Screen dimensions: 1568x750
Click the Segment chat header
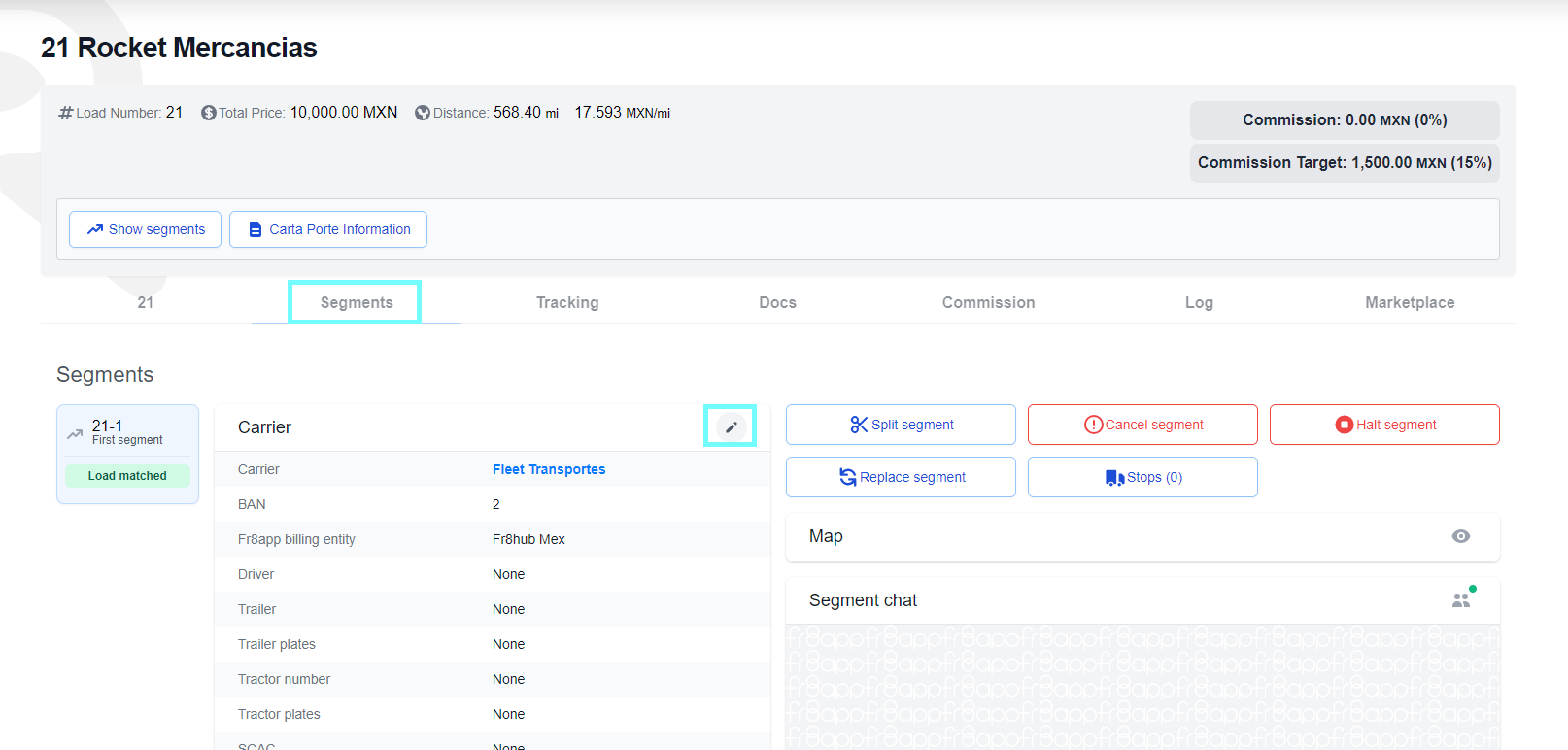(x=1142, y=600)
